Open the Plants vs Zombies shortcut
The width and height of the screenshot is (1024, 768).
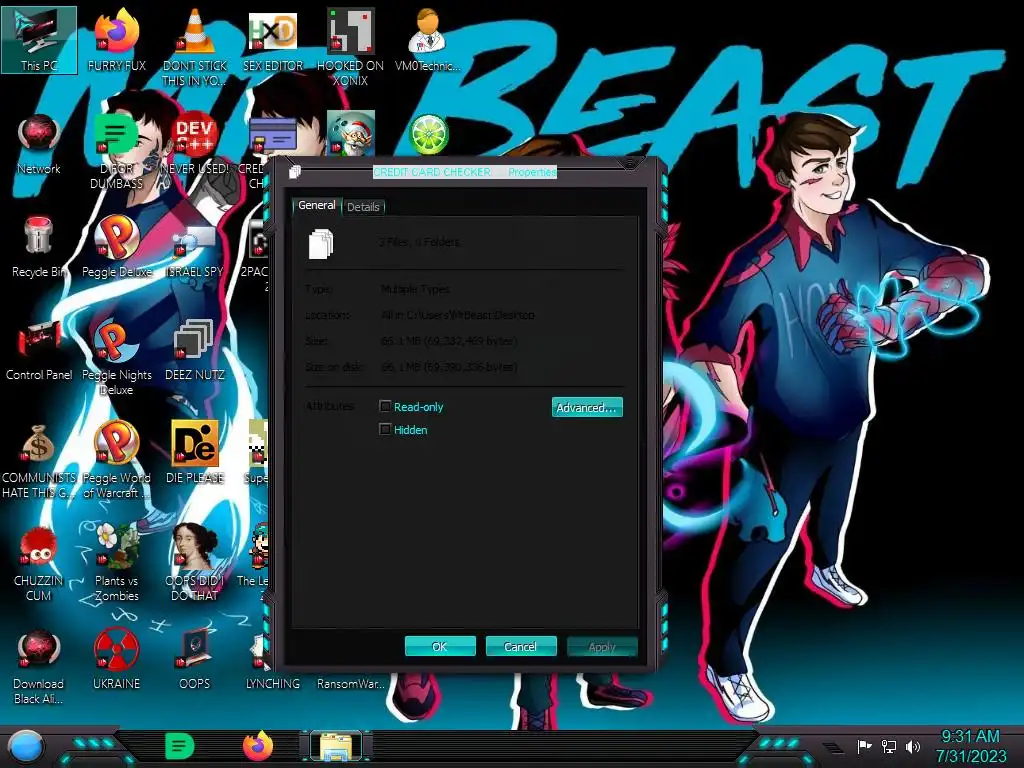tap(116, 563)
